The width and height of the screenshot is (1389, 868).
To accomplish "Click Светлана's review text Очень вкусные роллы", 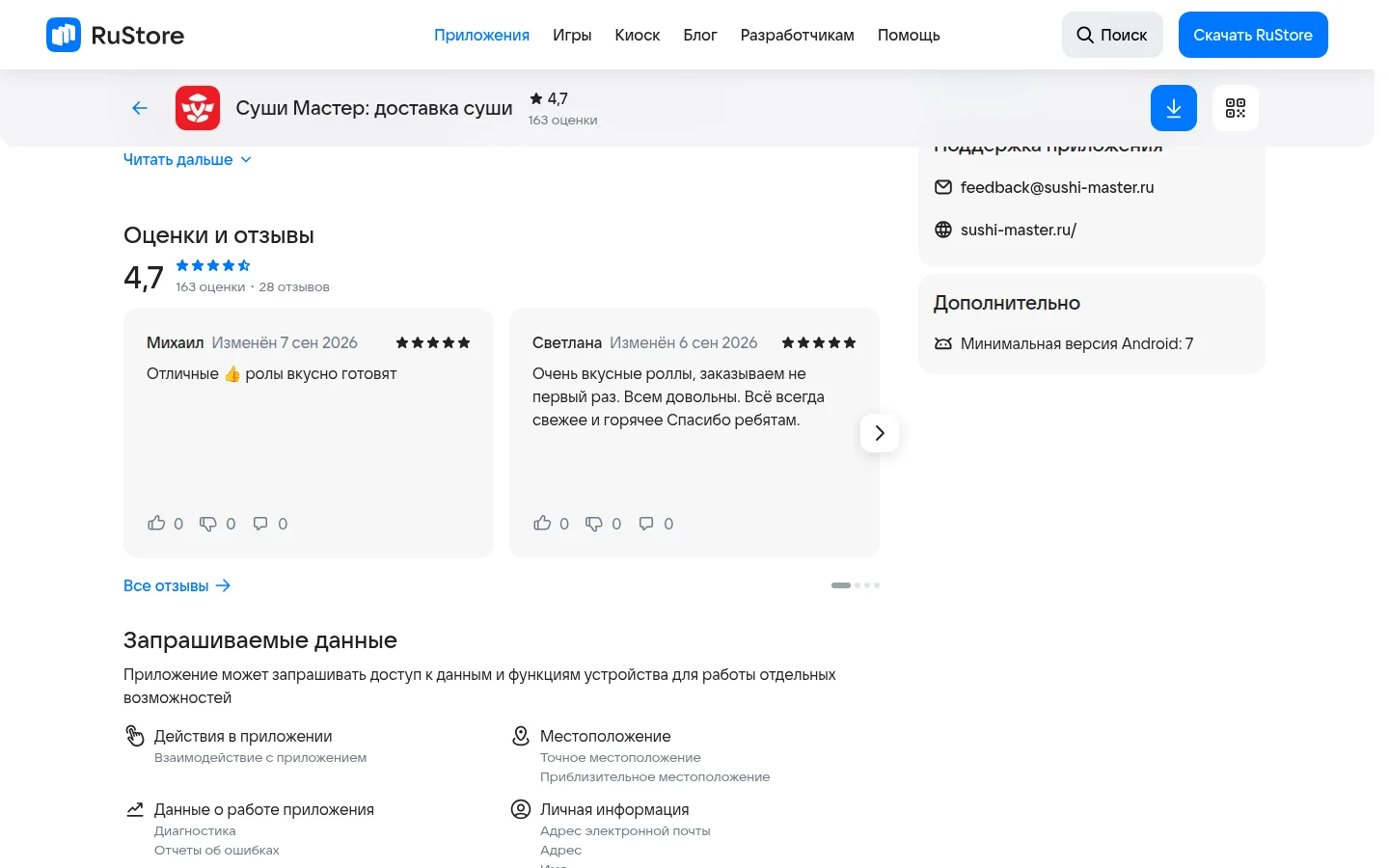I will [678, 396].
